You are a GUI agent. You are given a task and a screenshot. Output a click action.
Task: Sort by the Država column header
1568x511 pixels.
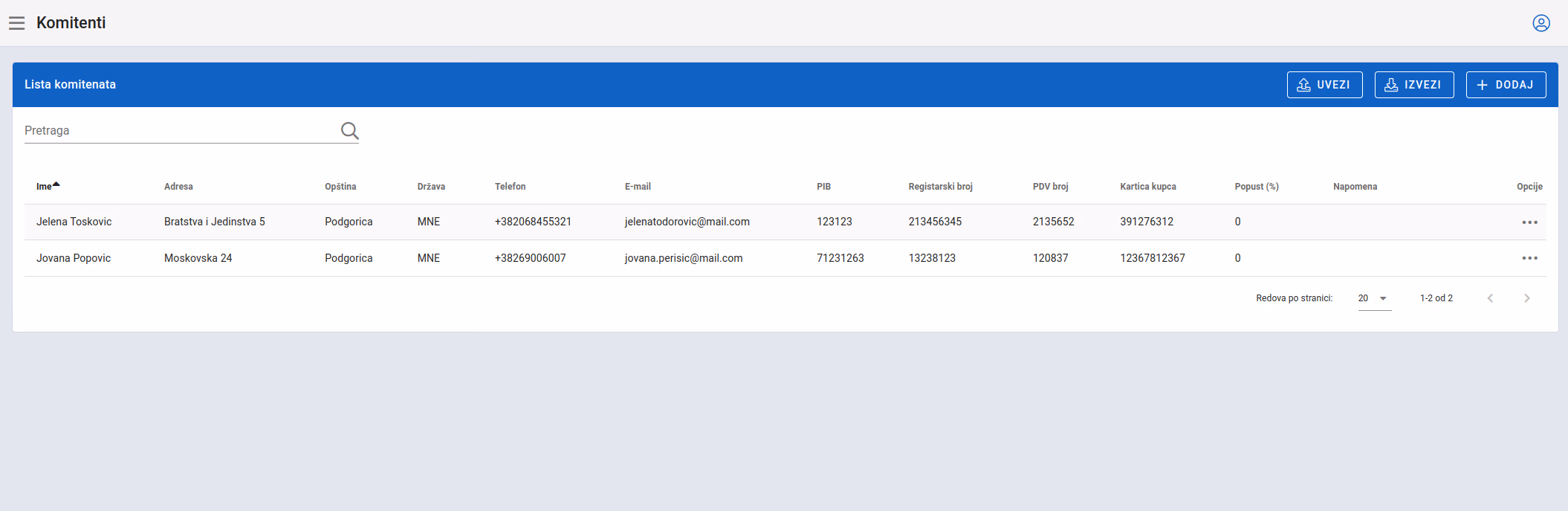click(x=431, y=187)
